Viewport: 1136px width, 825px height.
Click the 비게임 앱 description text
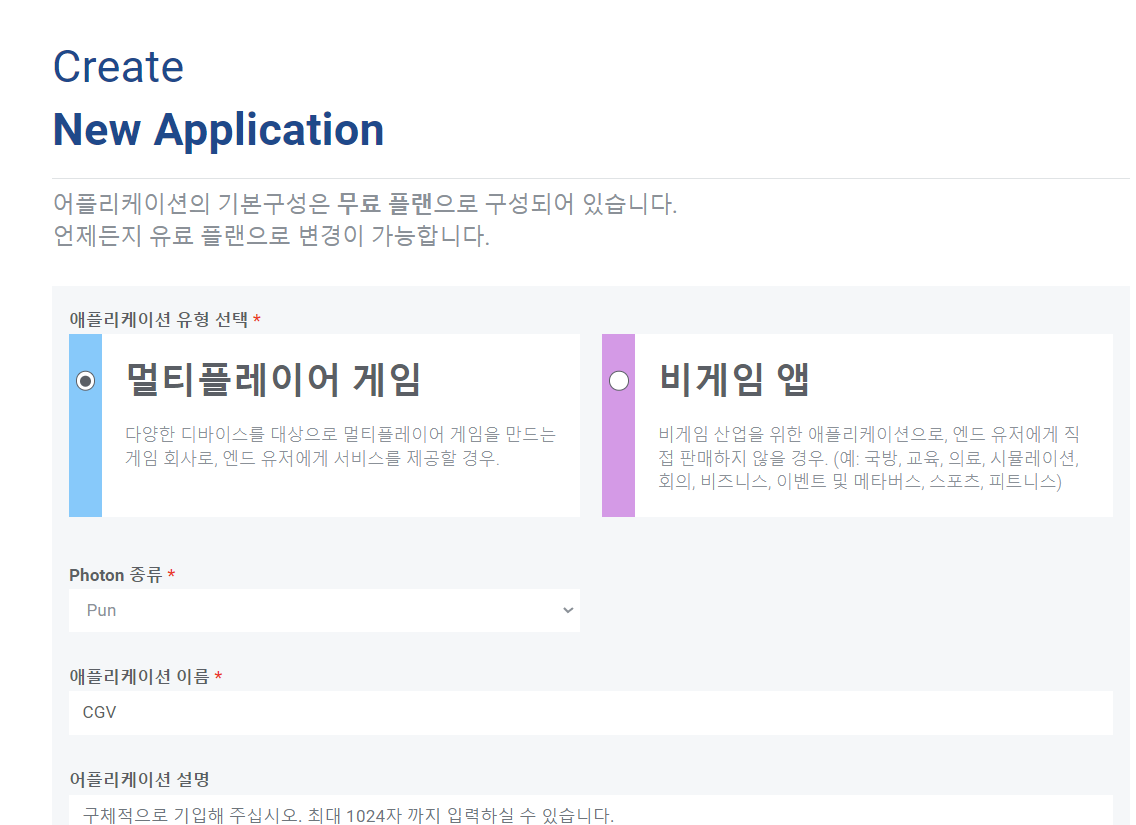pyautogui.click(x=869, y=458)
